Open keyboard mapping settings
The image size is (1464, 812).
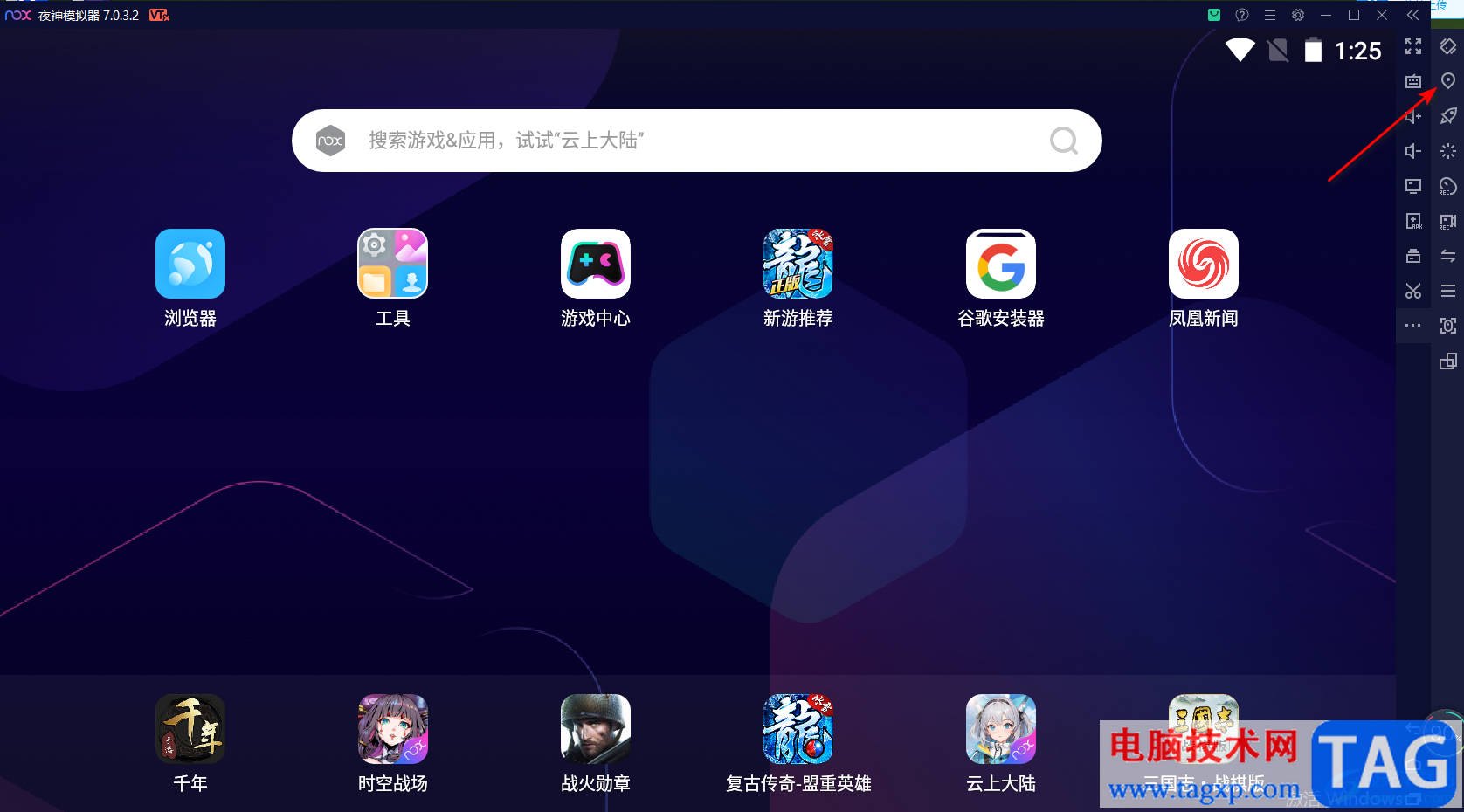(1413, 81)
